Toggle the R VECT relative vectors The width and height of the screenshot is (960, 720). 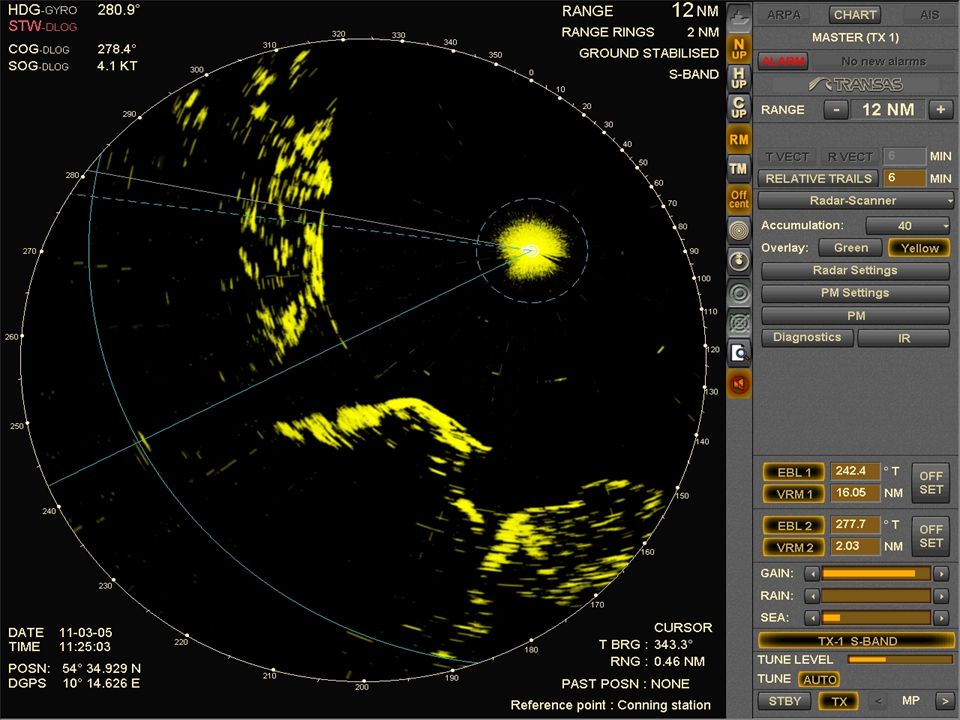tap(850, 157)
